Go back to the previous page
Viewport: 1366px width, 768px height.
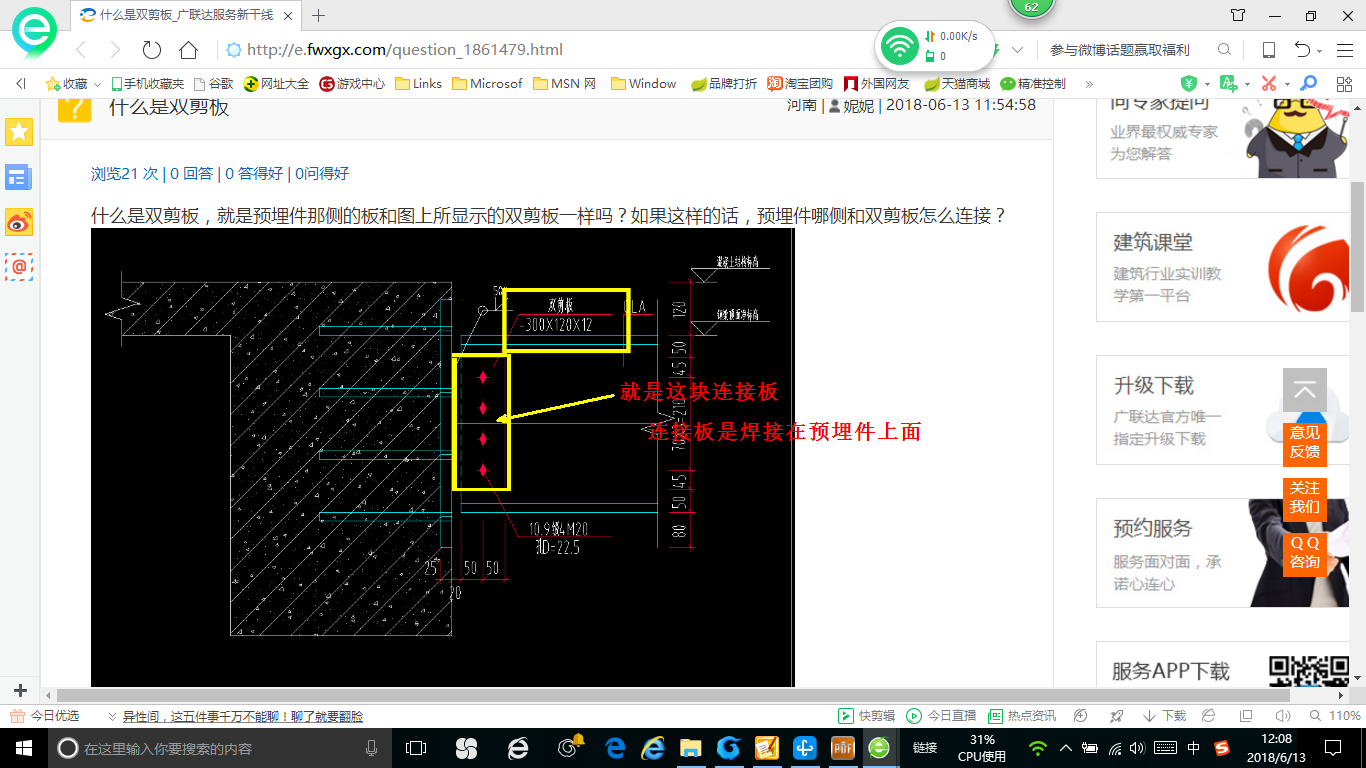[81, 50]
